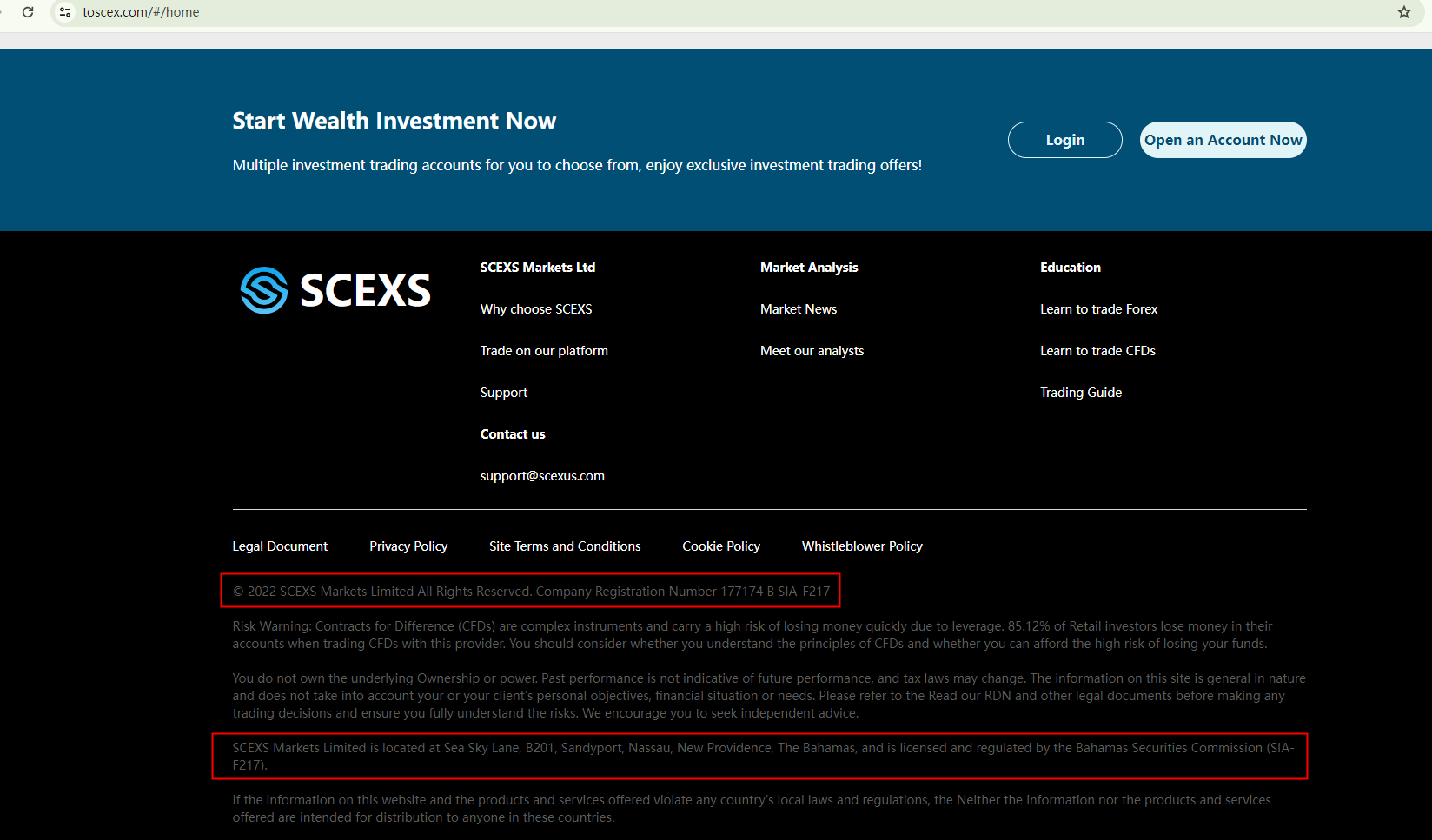Click the copyright line with registration number
1432x840 pixels.
pyautogui.click(x=531, y=592)
